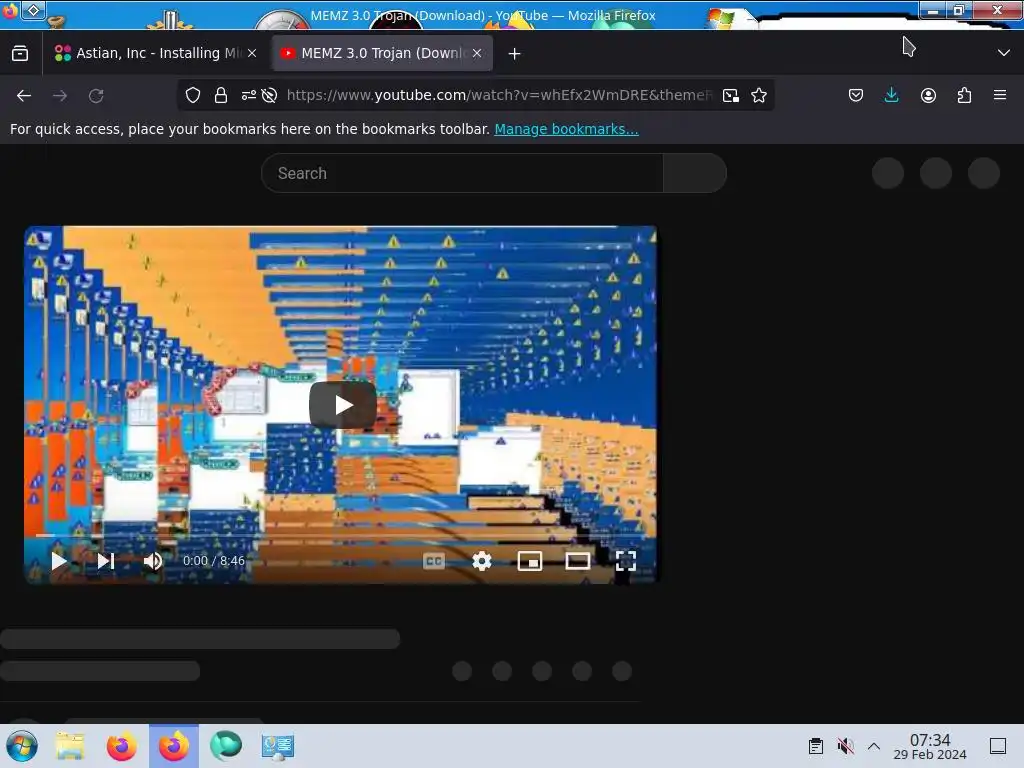Save page to Pocket
Viewport: 1024px width, 768px height.
click(x=856, y=95)
